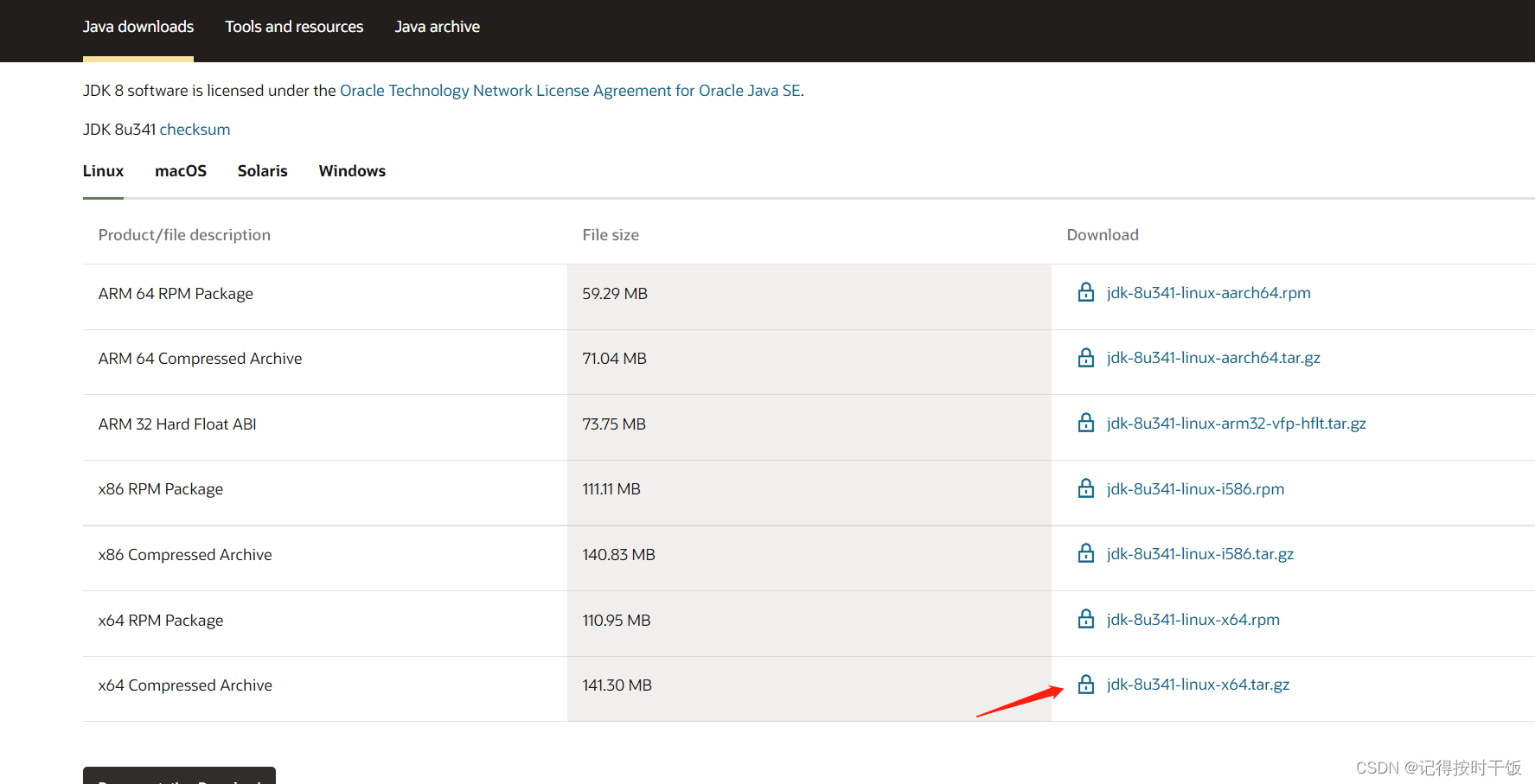Click the lock icon next to jdk-8u341-linux-i586.rpm
This screenshot has height=784, width=1535.
coord(1086,488)
